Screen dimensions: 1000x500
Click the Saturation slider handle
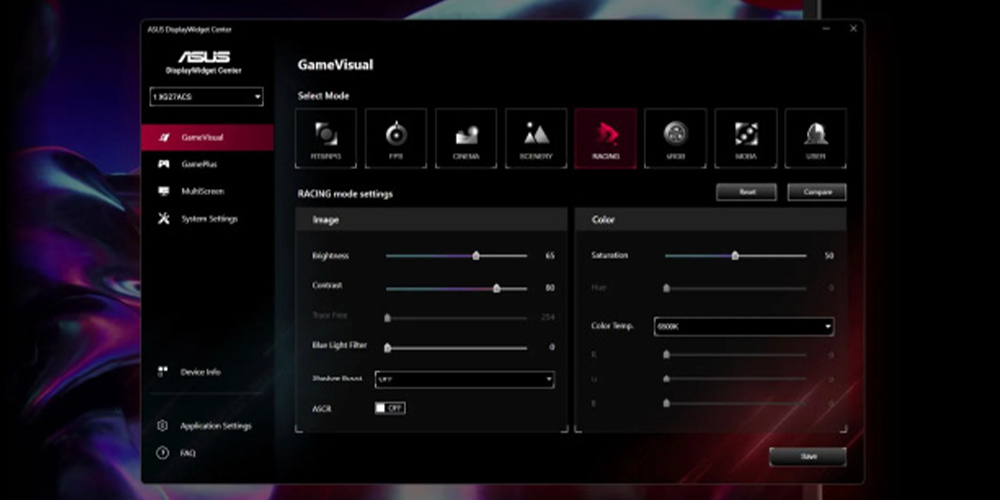[x=735, y=256]
